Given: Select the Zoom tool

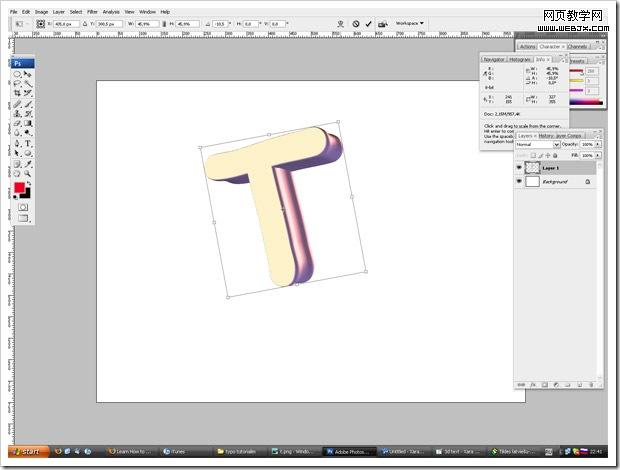Looking at the screenshot, I should coord(28,174).
